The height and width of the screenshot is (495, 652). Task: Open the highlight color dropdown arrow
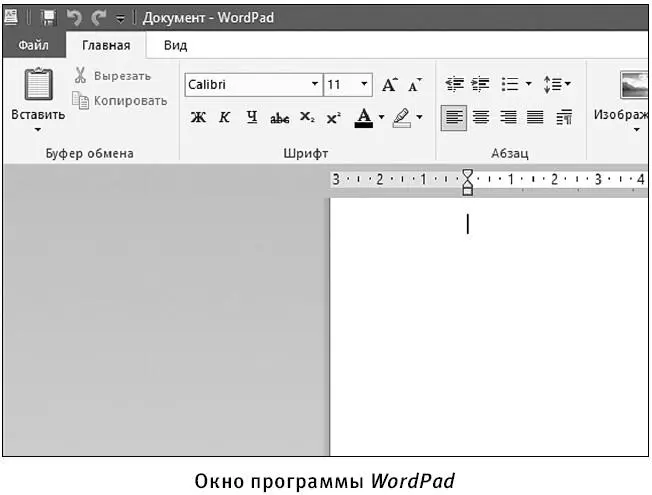coord(420,117)
